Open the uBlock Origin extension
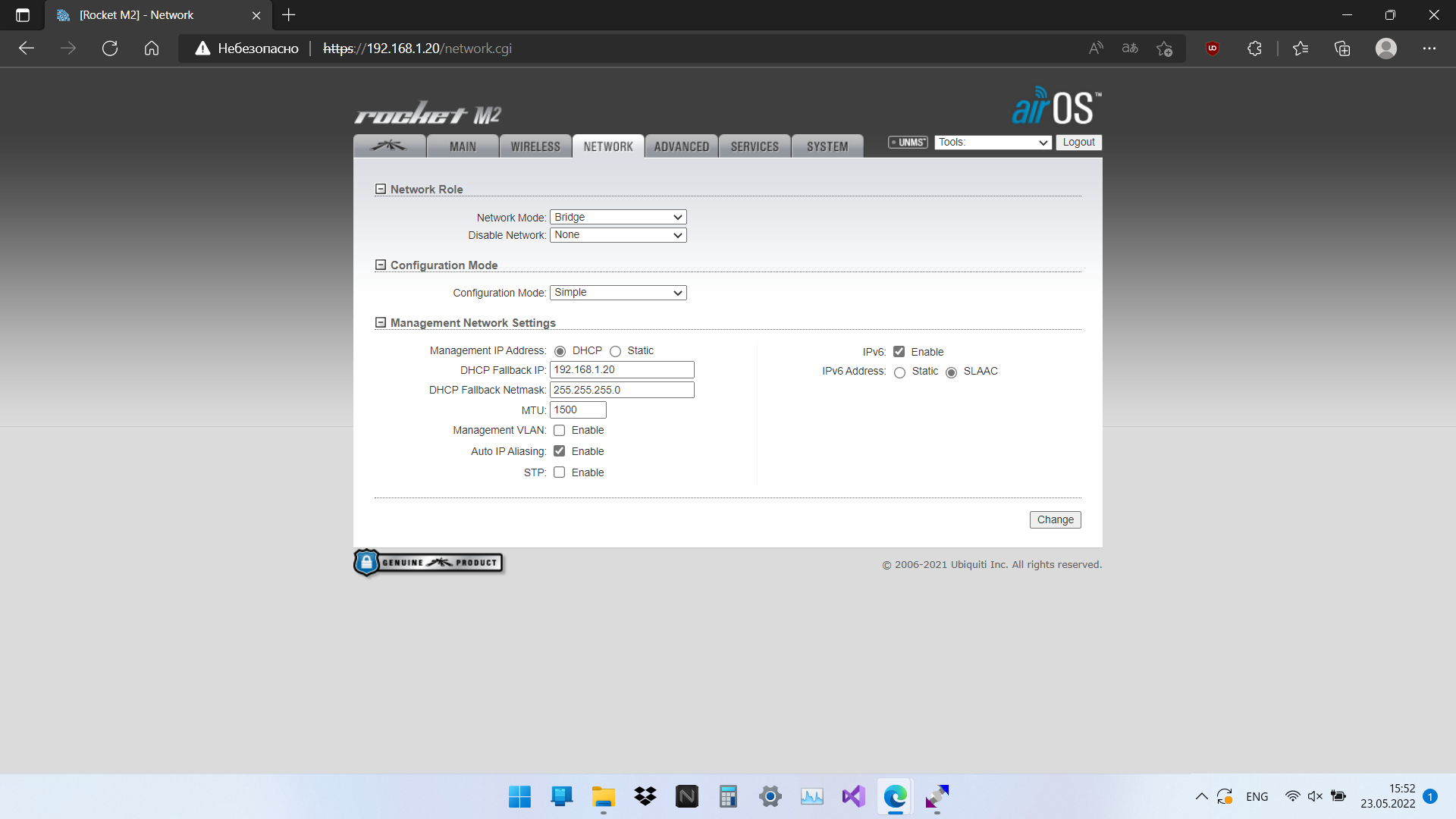 pos(1213,49)
